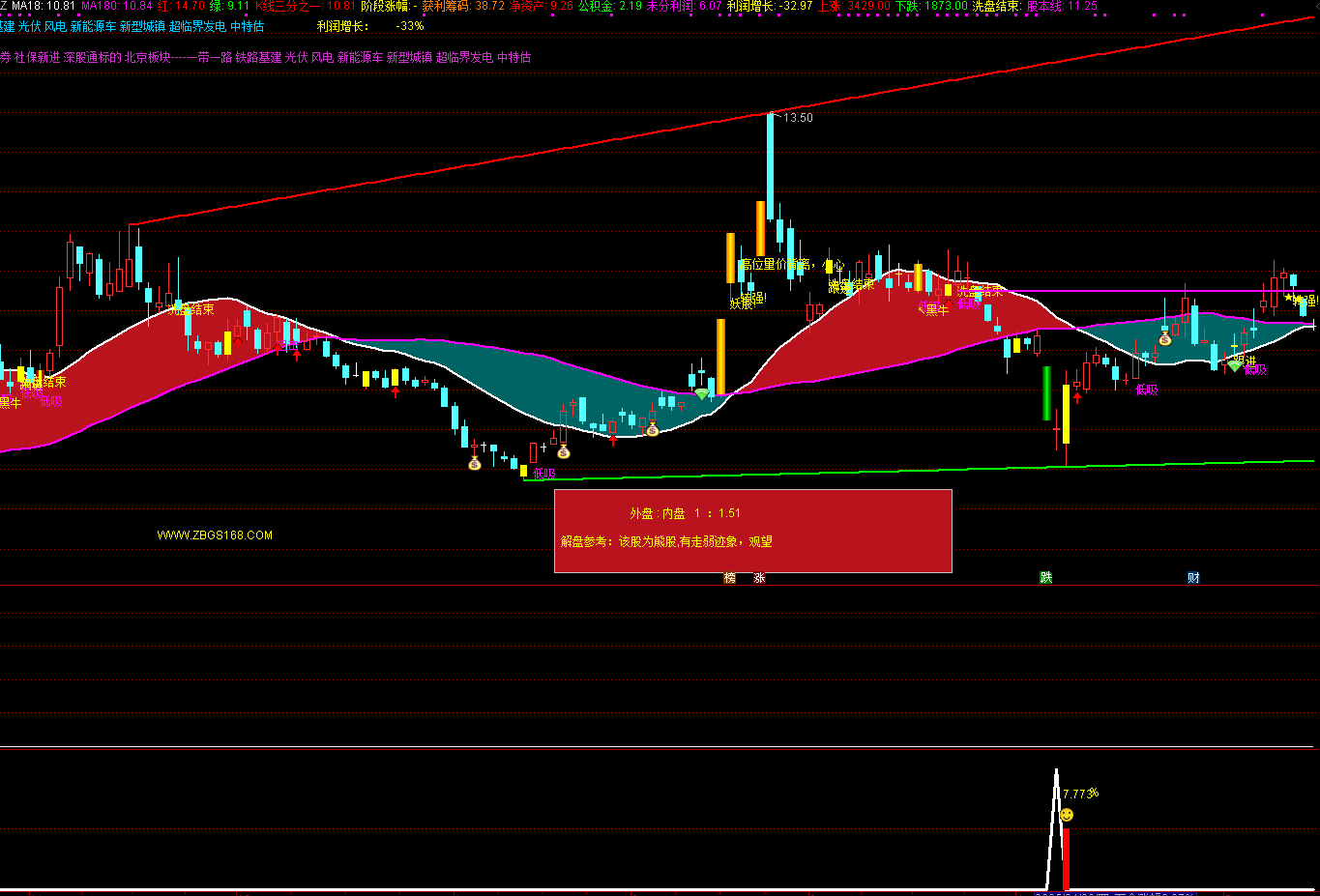
Task: Click the leftmost money bag icon at chart low
Action: tap(474, 463)
